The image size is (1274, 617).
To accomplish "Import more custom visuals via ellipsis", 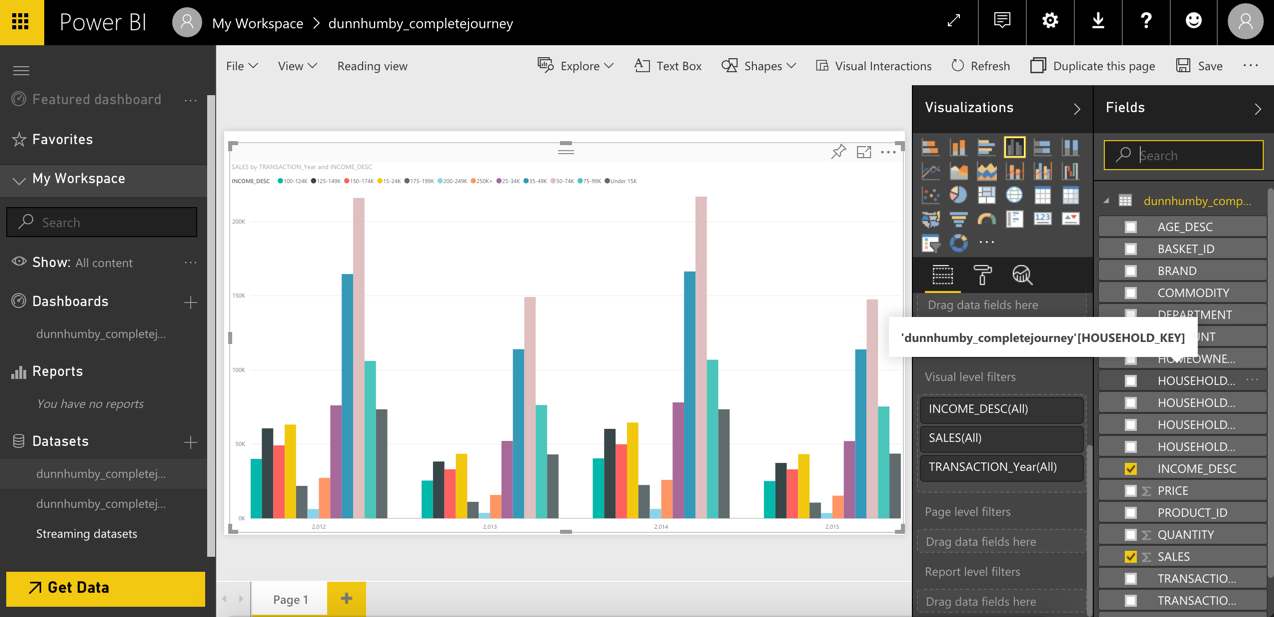I will point(987,243).
